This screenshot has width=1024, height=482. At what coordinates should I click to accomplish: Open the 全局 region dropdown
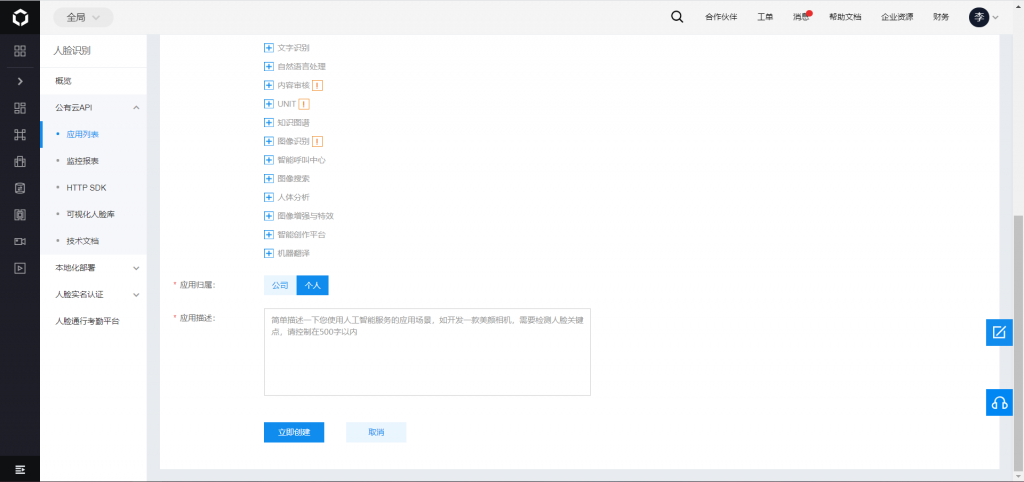83,18
